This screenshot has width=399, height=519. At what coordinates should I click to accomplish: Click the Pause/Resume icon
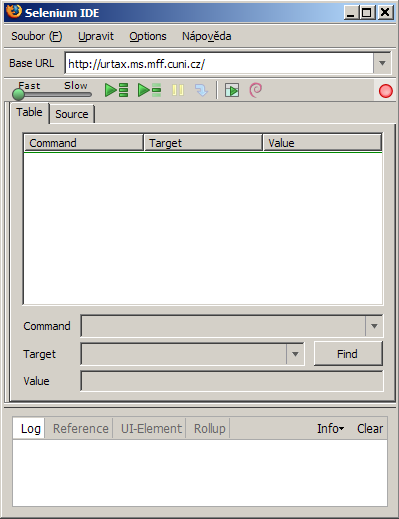[178, 90]
